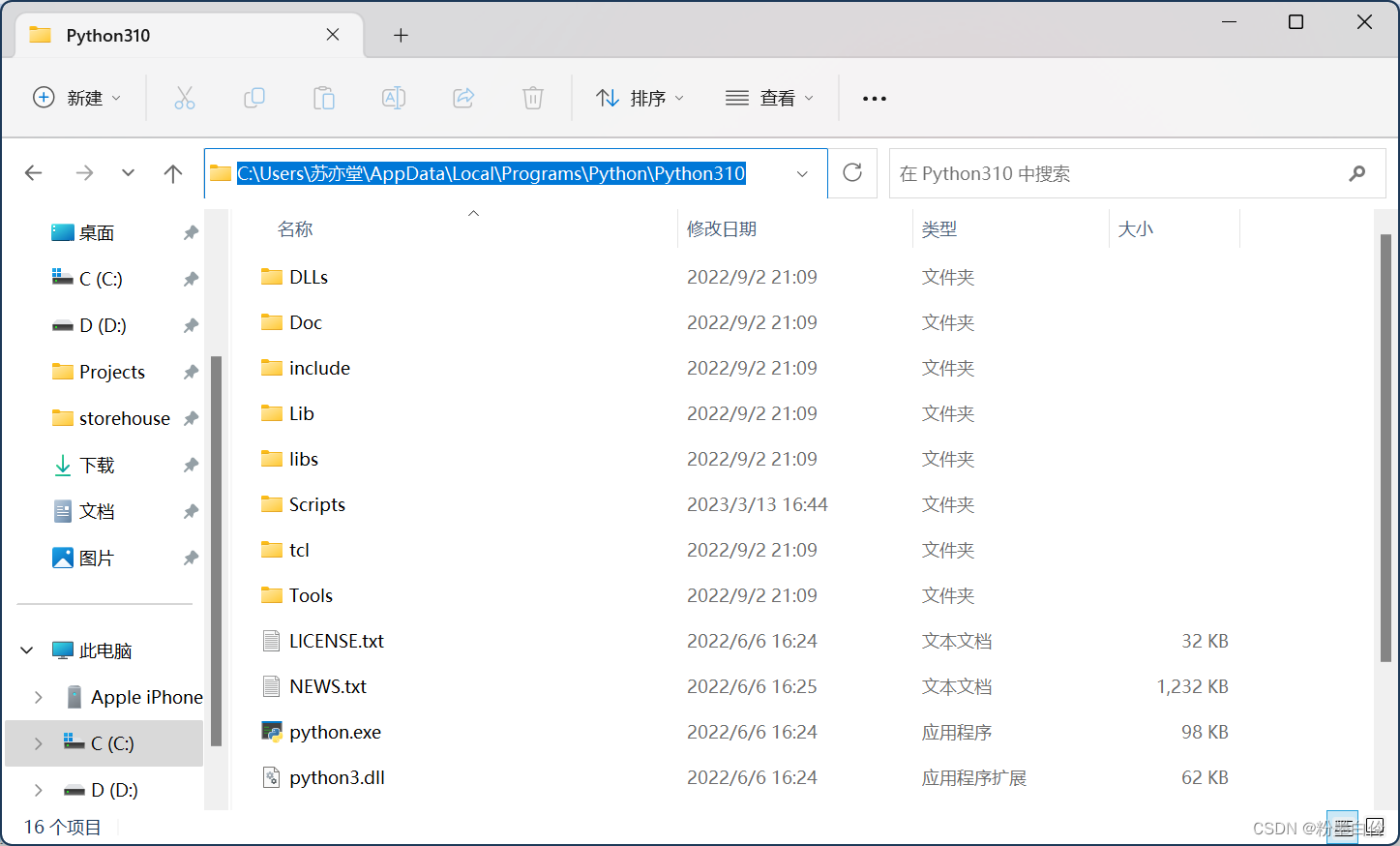The height and width of the screenshot is (846, 1400).
Task: Select the tcl folder name
Action: (x=299, y=550)
